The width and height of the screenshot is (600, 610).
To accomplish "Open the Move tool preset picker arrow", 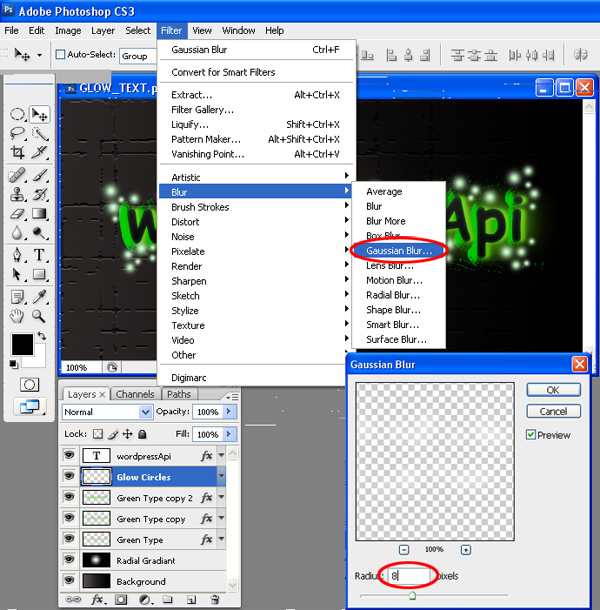I will (x=39, y=55).
